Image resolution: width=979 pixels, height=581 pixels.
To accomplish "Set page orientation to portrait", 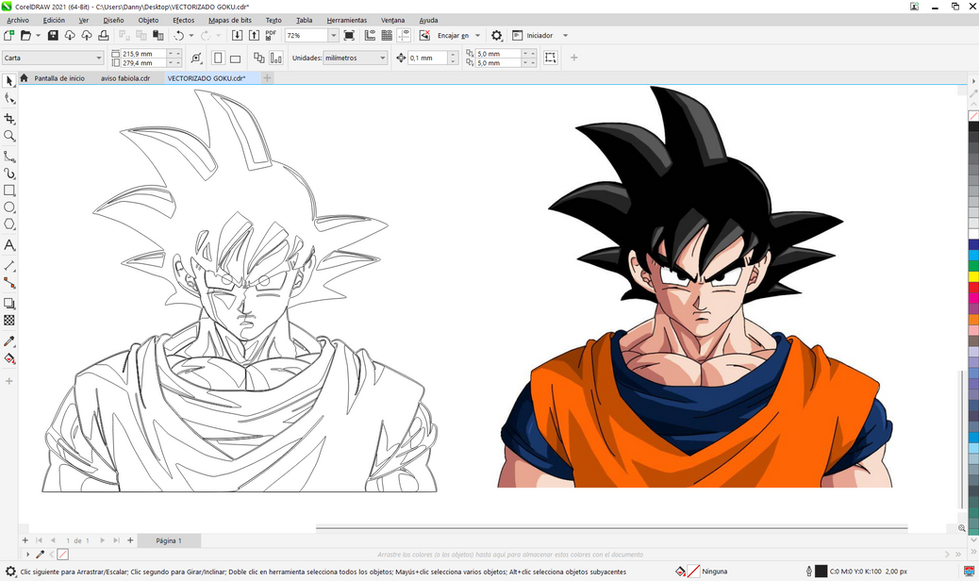I will 218,58.
